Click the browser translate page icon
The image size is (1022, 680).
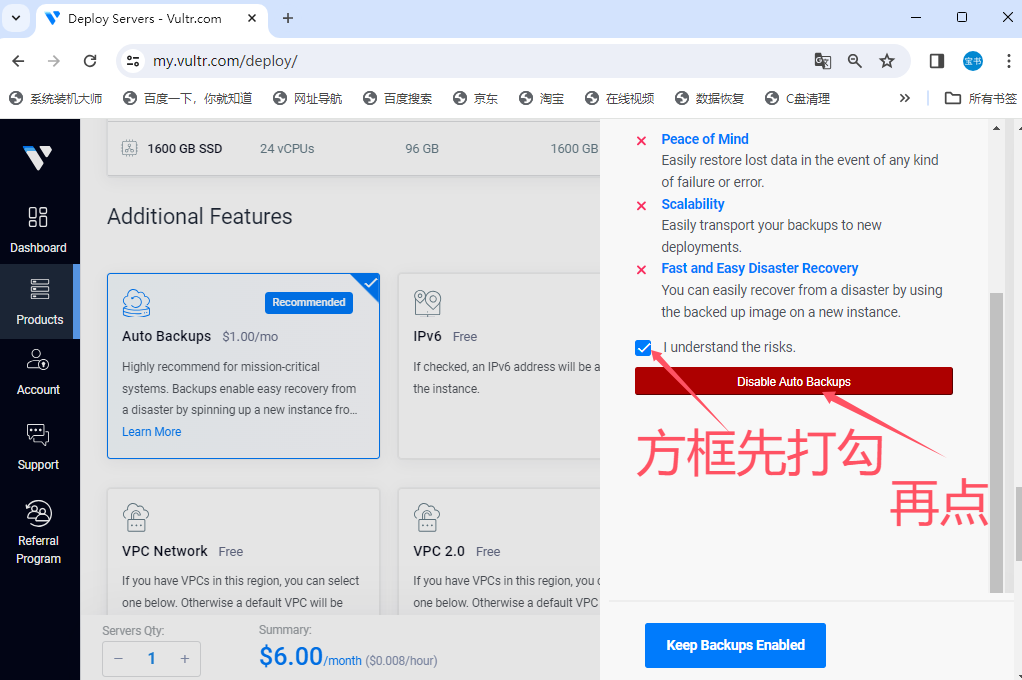[822, 61]
